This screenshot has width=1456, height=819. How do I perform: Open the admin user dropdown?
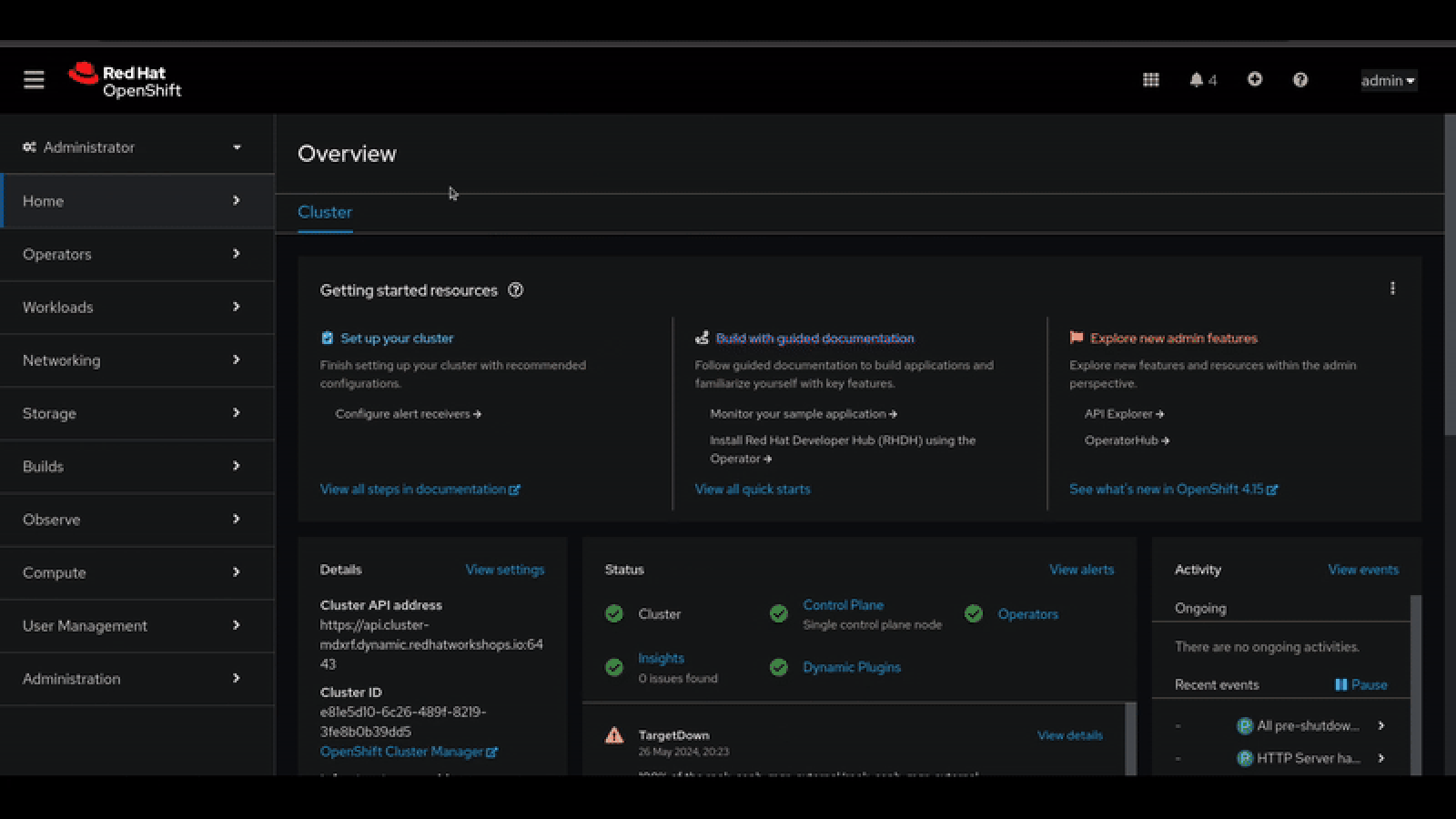[x=1387, y=80]
